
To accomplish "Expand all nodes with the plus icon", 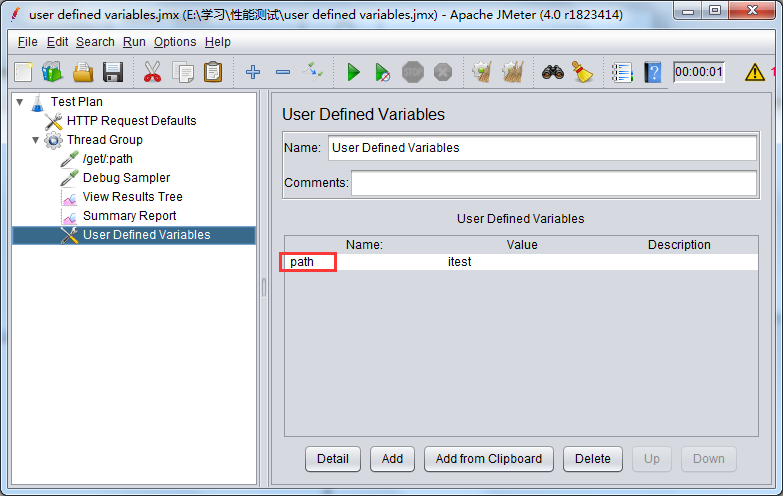I will (253, 72).
